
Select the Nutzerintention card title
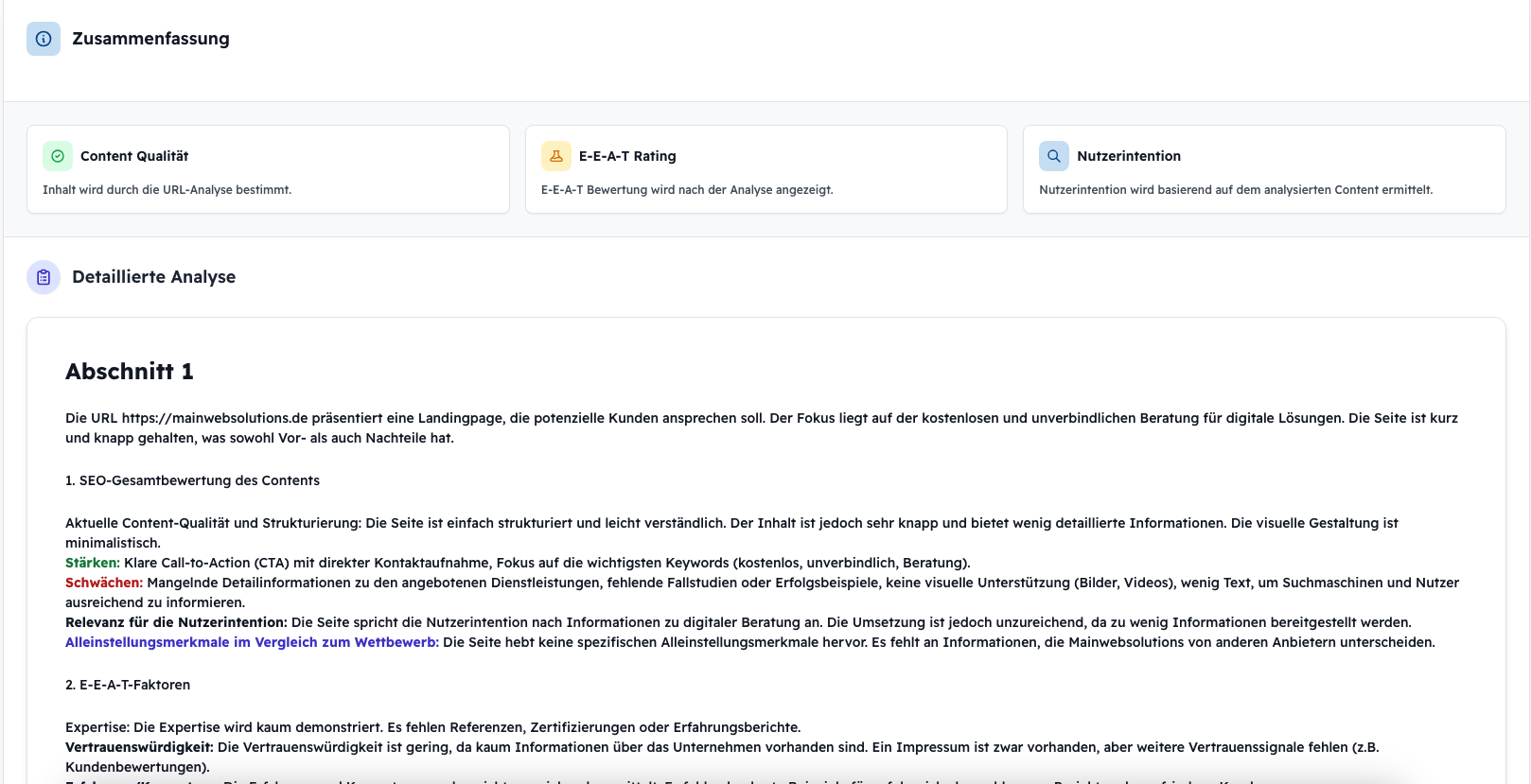[x=1129, y=156]
